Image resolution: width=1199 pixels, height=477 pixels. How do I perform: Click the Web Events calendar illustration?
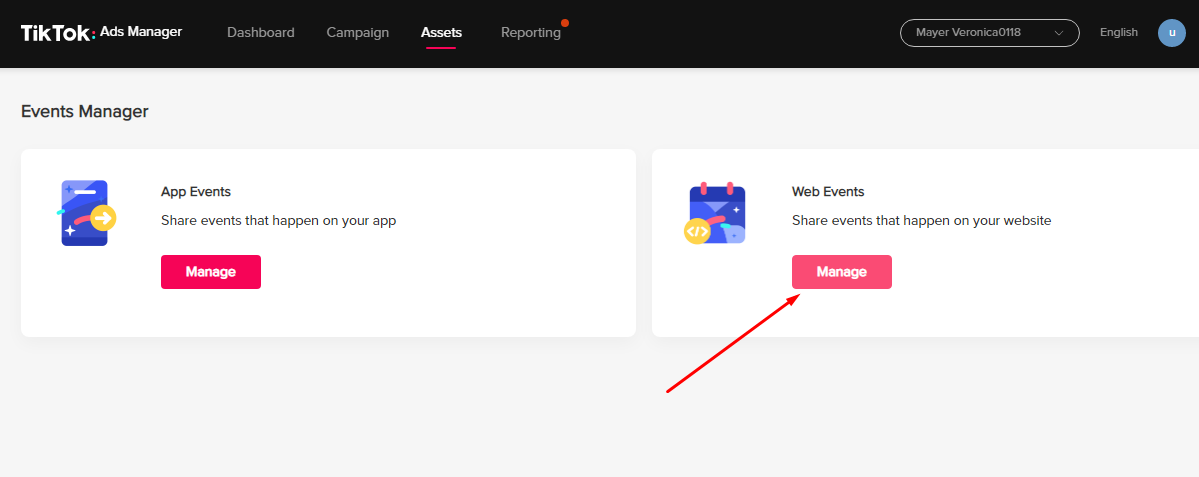tap(714, 213)
